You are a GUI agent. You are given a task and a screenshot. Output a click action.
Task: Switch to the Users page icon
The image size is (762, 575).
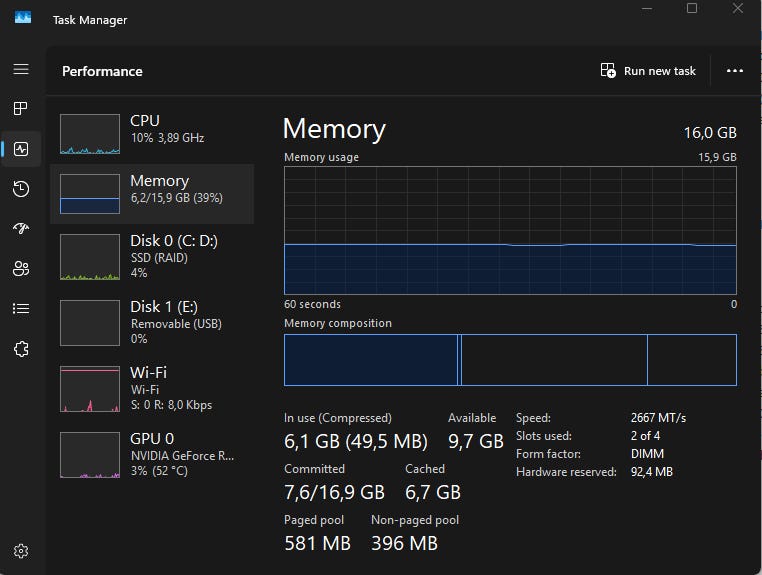coord(21,268)
